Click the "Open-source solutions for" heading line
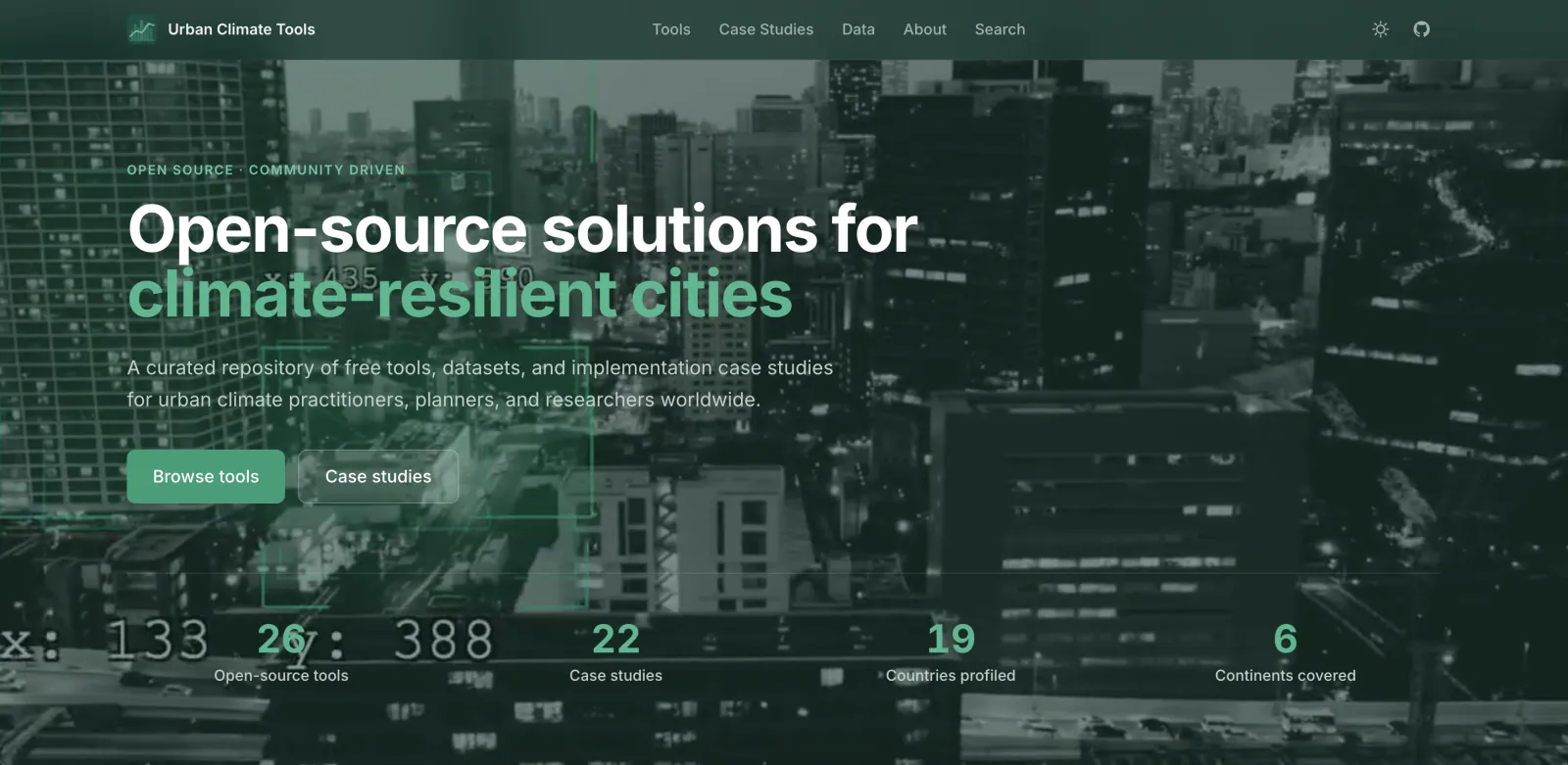The width and height of the screenshot is (1568, 765). (x=523, y=230)
